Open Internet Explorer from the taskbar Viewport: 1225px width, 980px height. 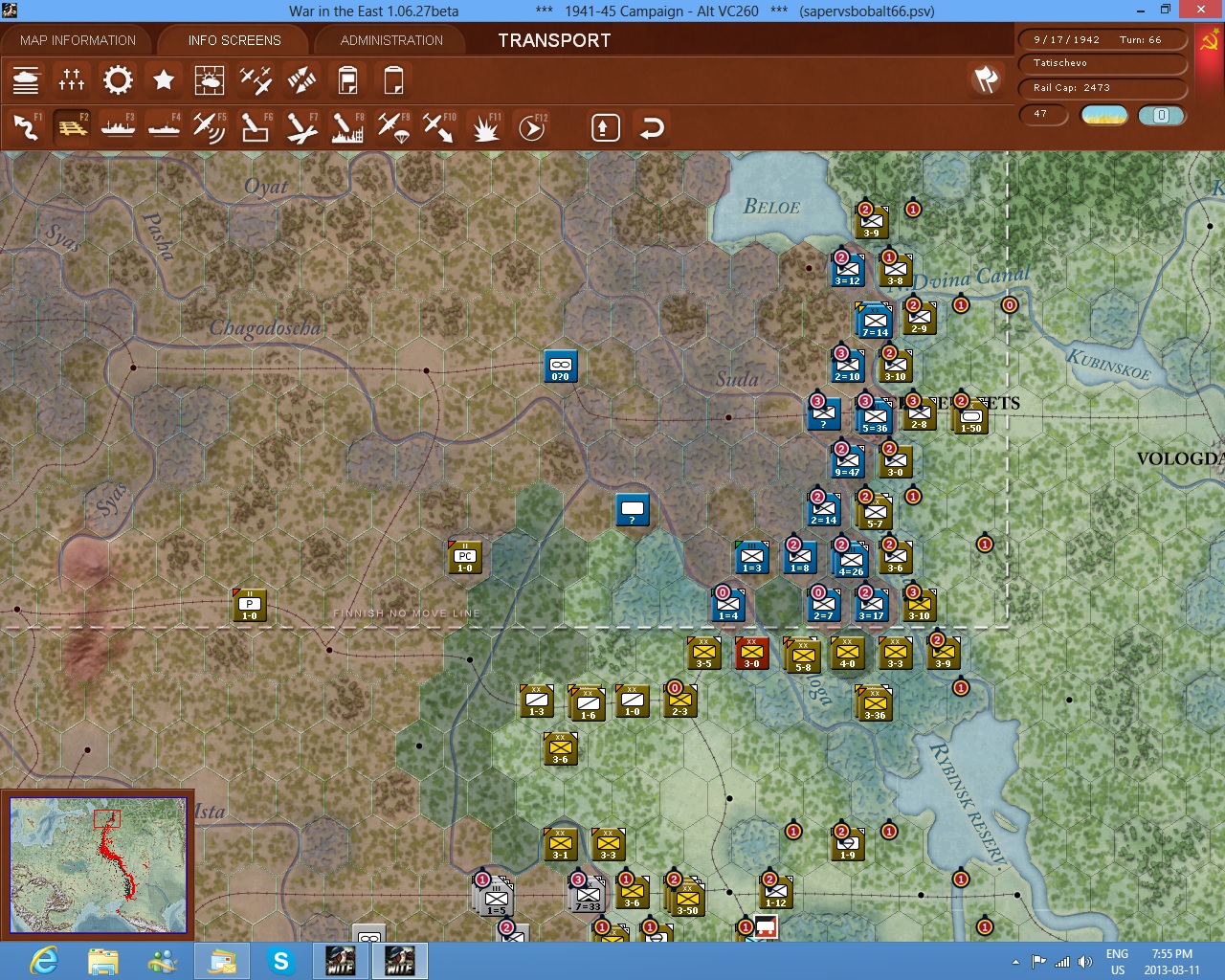pyautogui.click(x=44, y=960)
